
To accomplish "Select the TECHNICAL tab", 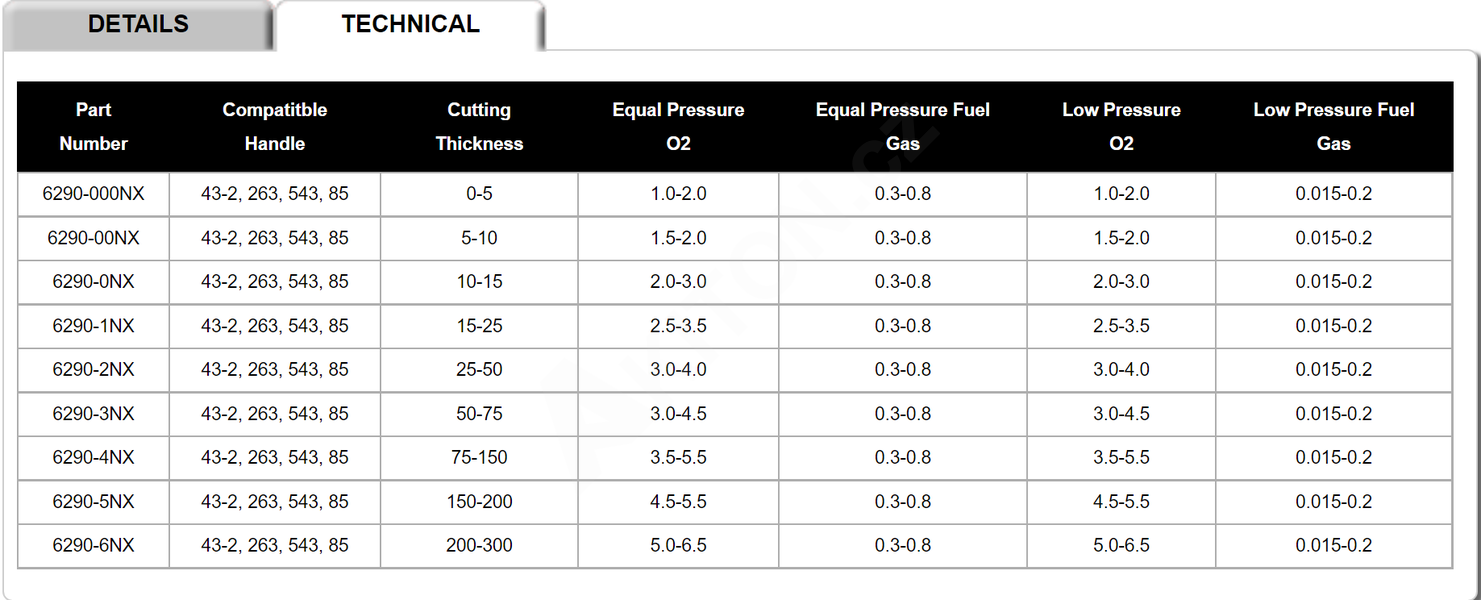I will click(x=410, y=25).
